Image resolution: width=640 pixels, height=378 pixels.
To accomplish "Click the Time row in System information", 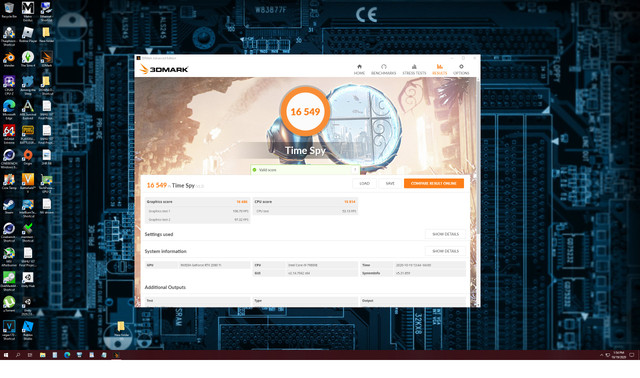I will [413, 265].
